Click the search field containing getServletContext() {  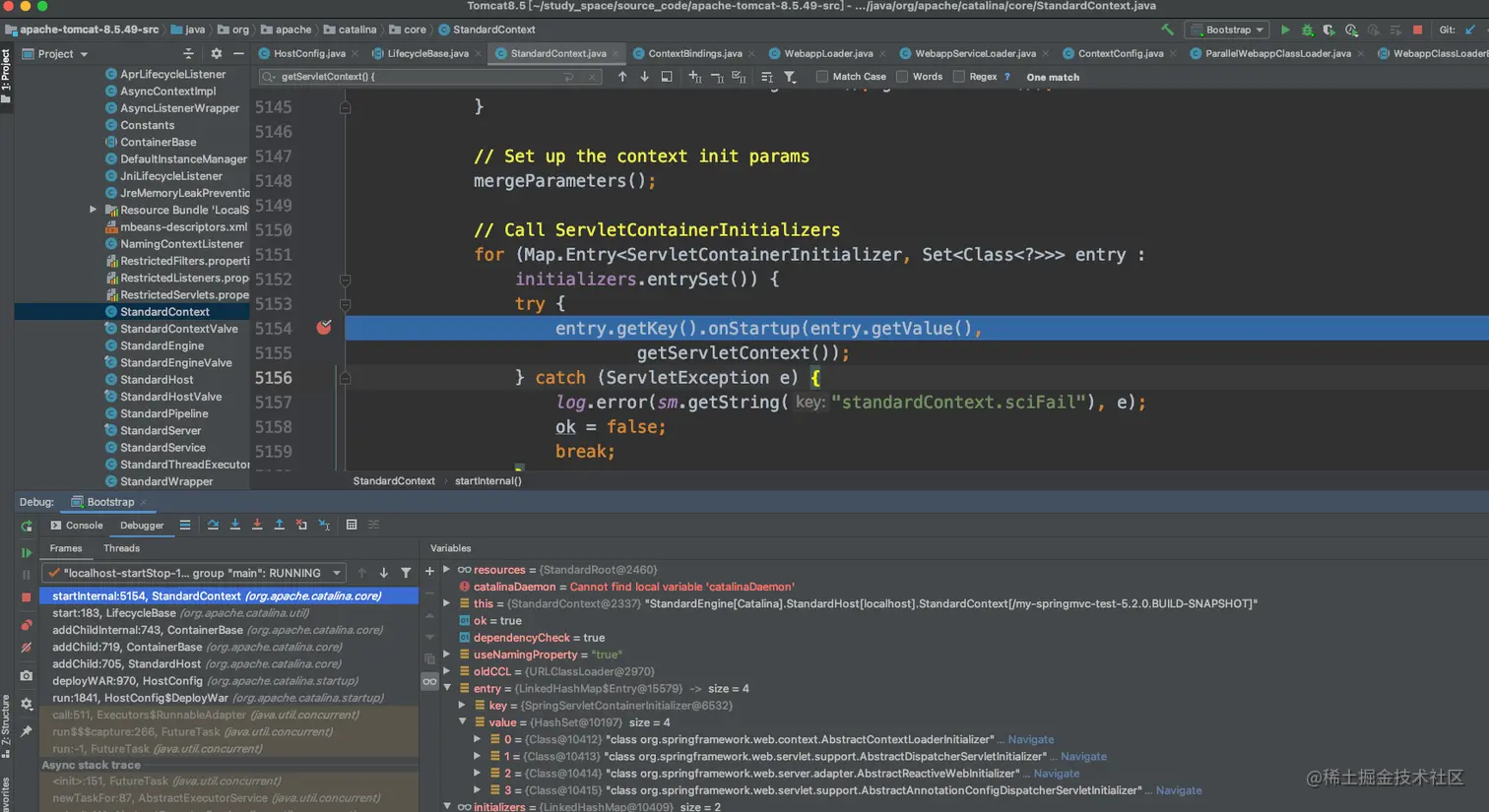[429, 77]
